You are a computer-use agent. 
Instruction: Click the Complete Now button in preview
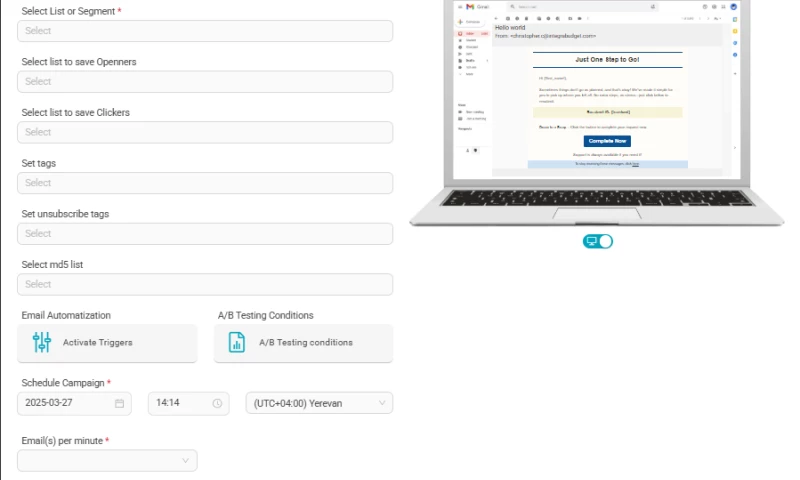coord(607,141)
